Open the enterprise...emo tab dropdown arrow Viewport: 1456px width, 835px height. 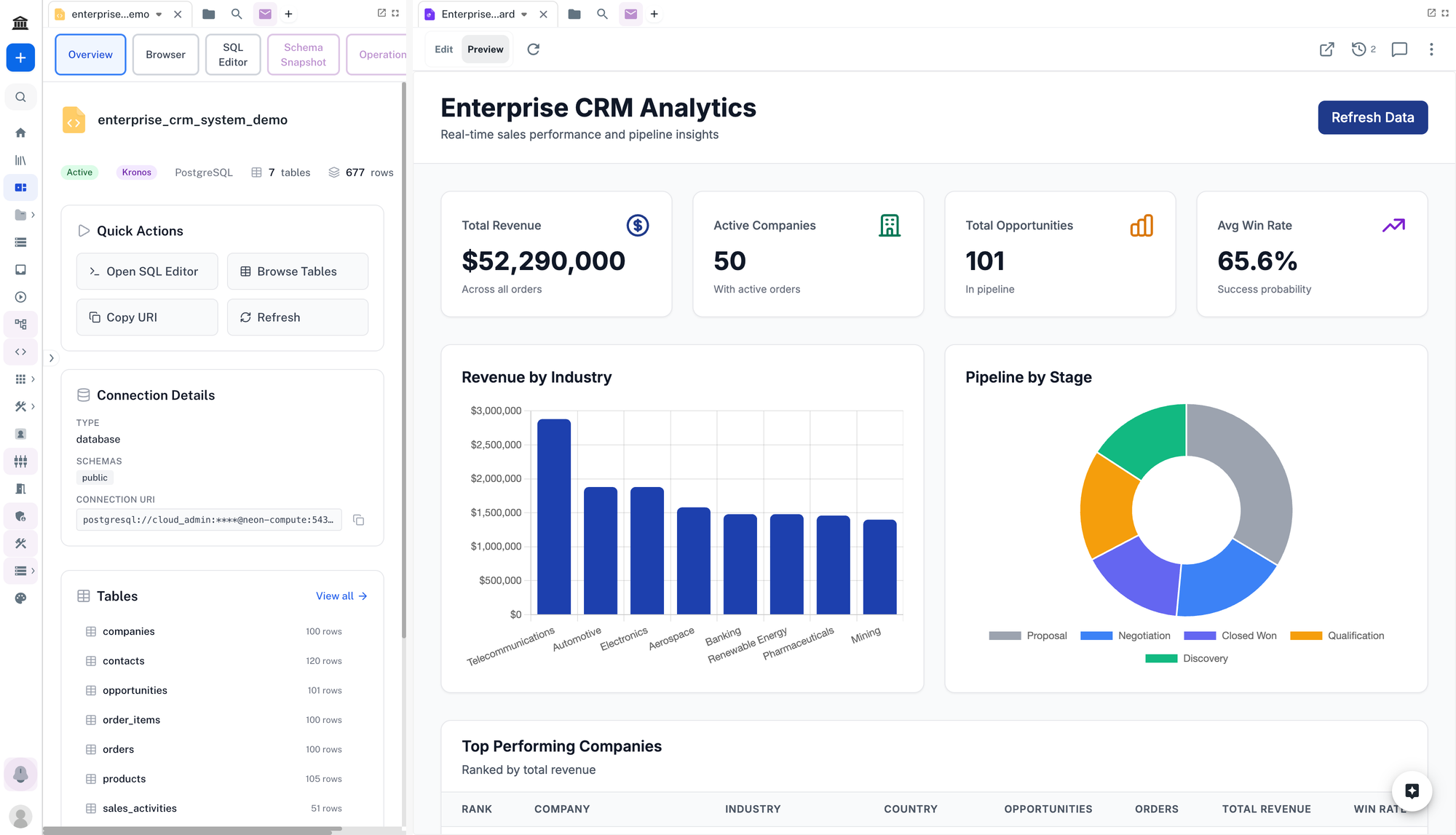[x=159, y=14]
